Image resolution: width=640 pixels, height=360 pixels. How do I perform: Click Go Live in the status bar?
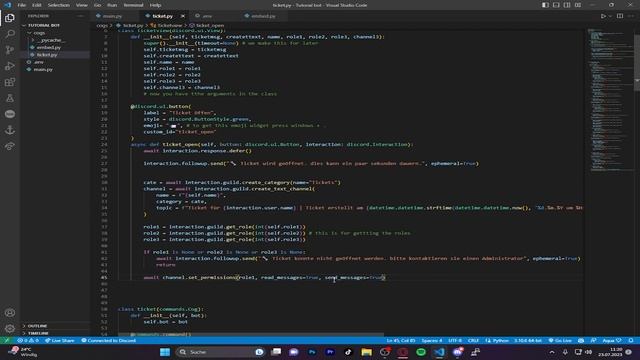pyautogui.click(x=560, y=340)
